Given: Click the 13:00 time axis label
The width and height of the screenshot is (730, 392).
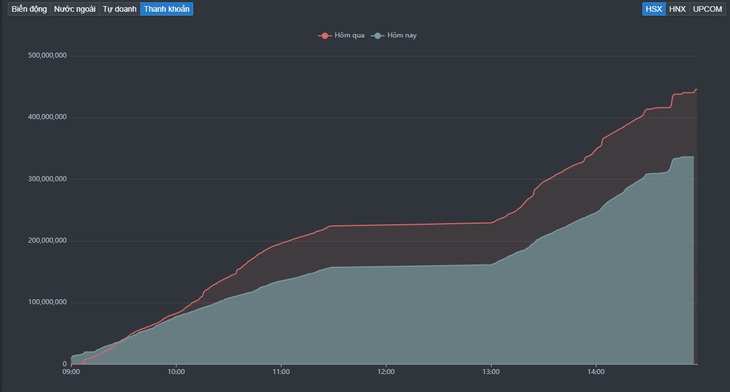Looking at the screenshot, I should click(x=491, y=372).
